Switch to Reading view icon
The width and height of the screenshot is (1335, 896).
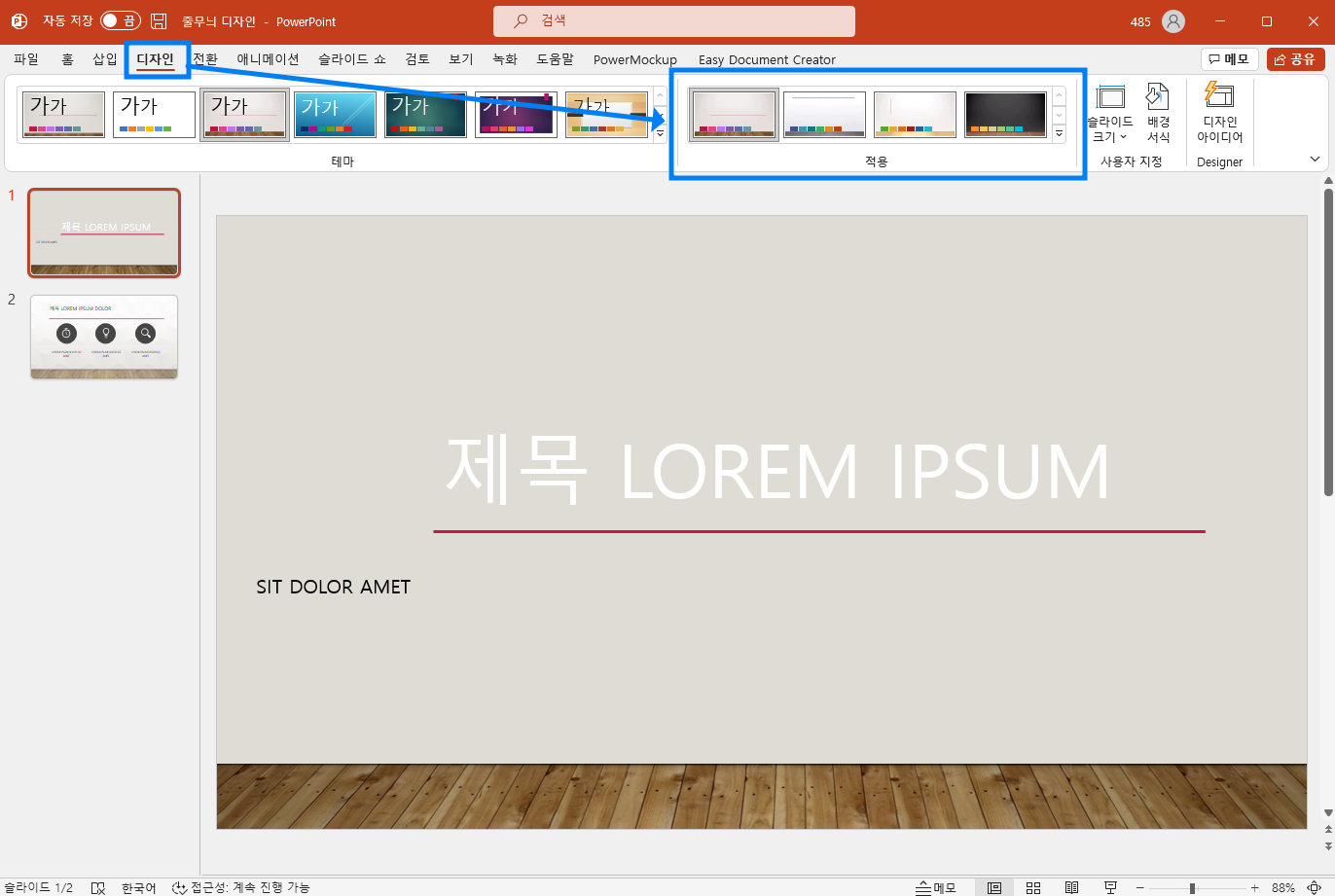1071,887
